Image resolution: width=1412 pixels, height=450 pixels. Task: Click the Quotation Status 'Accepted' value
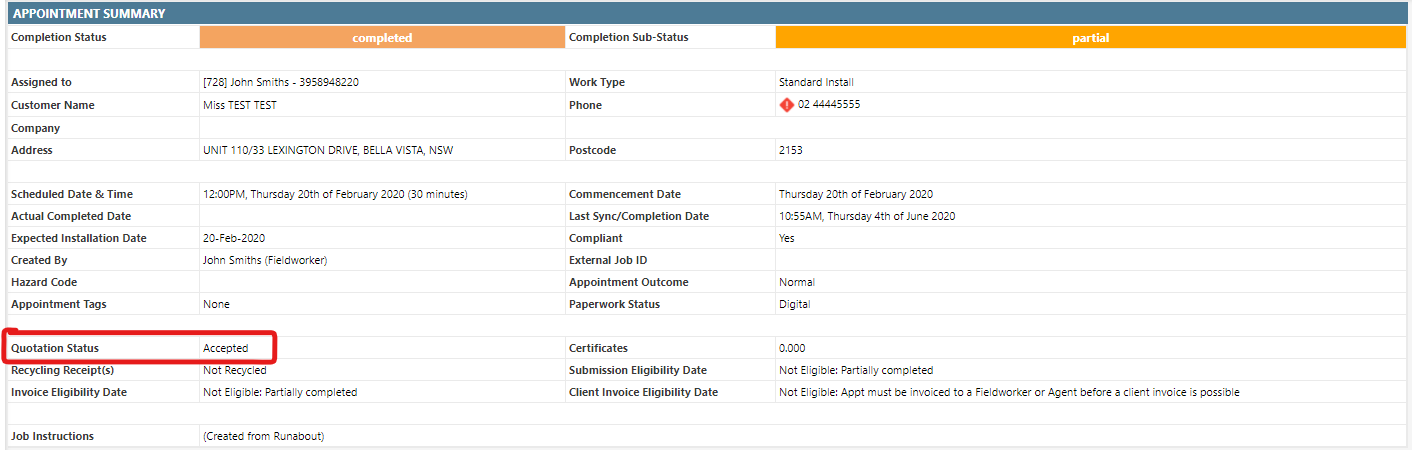(x=225, y=348)
